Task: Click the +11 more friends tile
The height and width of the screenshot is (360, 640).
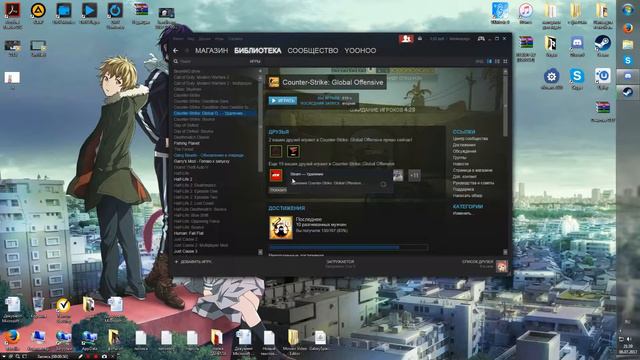Action: pos(414,176)
